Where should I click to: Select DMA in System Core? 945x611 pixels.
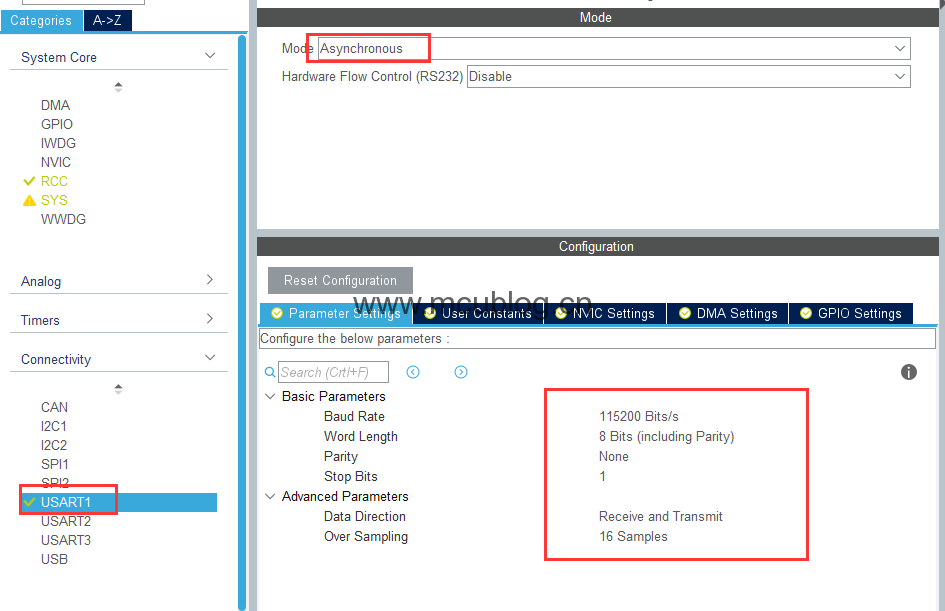[55, 105]
